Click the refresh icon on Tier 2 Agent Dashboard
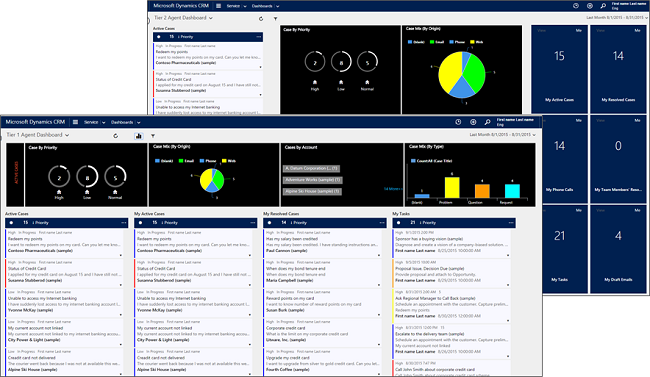This screenshot has height=377, width=650. tap(261, 19)
